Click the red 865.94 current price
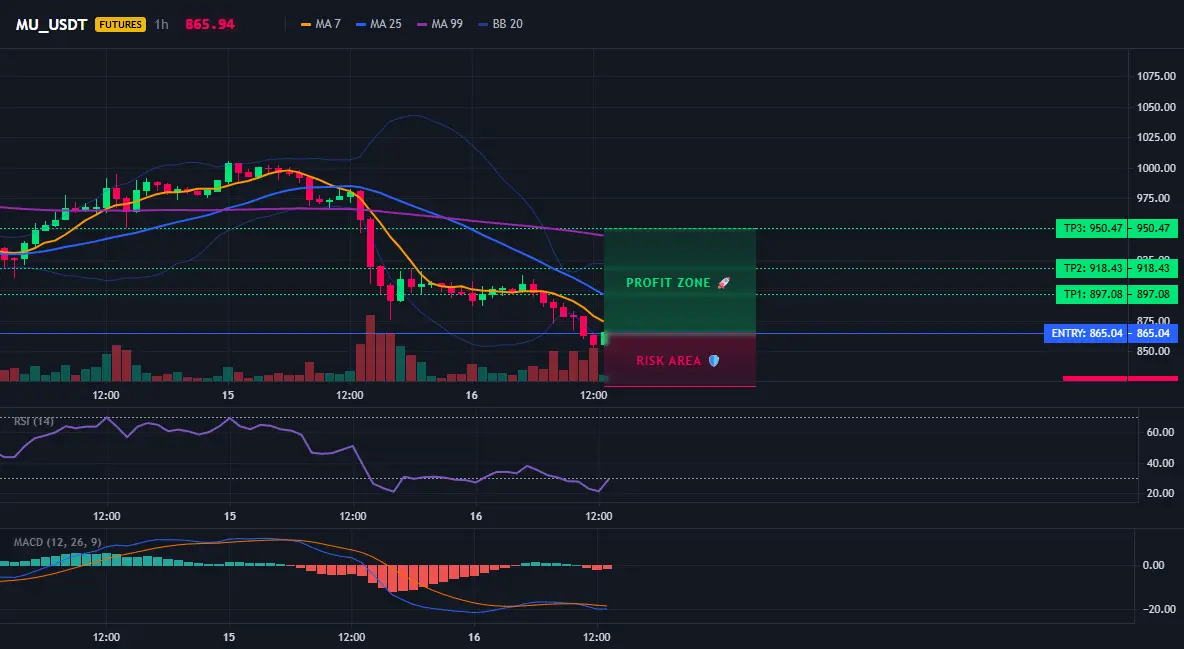Viewport: 1184px width, 649px height. [210, 24]
